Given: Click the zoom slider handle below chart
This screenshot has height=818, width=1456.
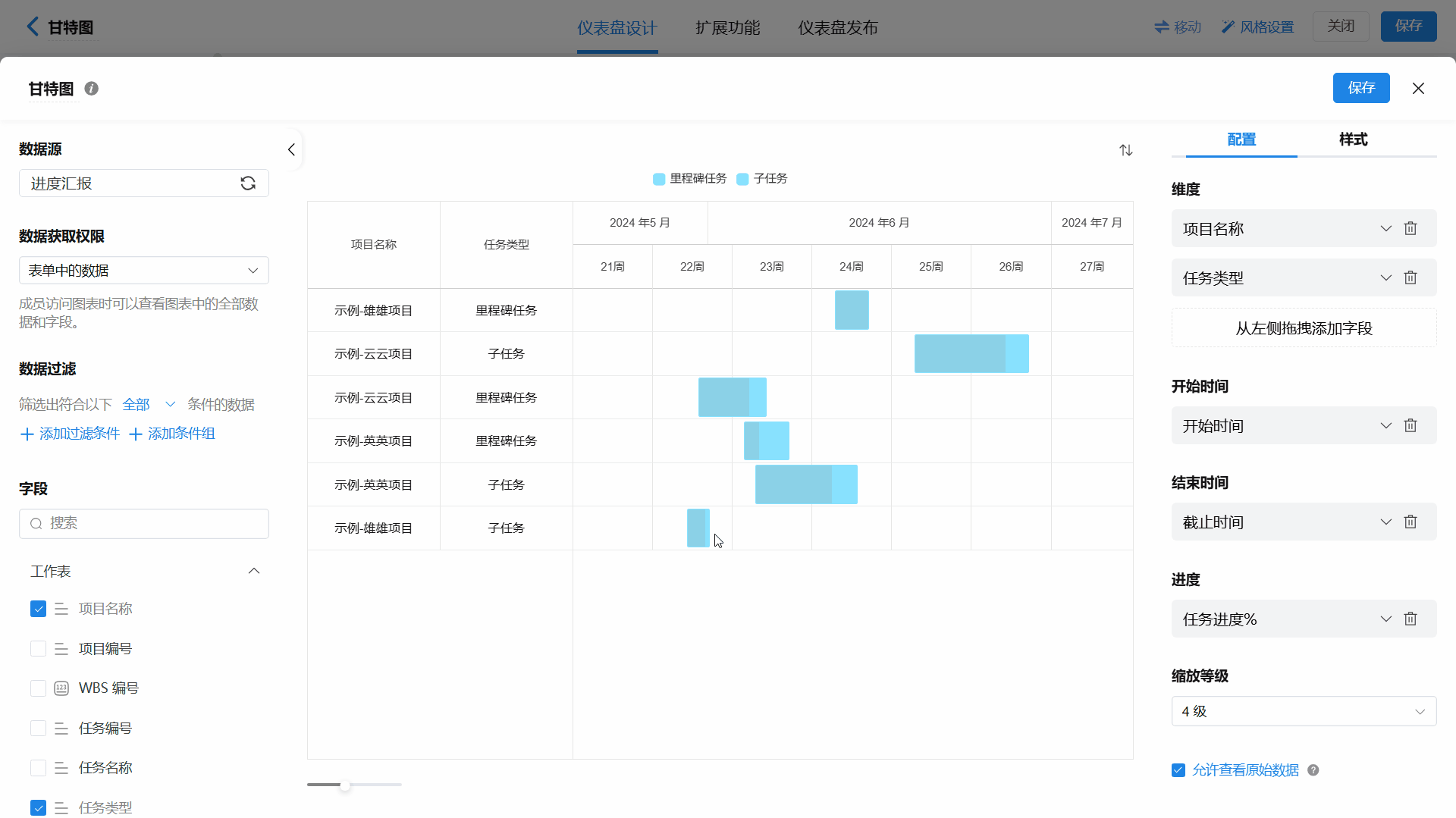Looking at the screenshot, I should (345, 785).
